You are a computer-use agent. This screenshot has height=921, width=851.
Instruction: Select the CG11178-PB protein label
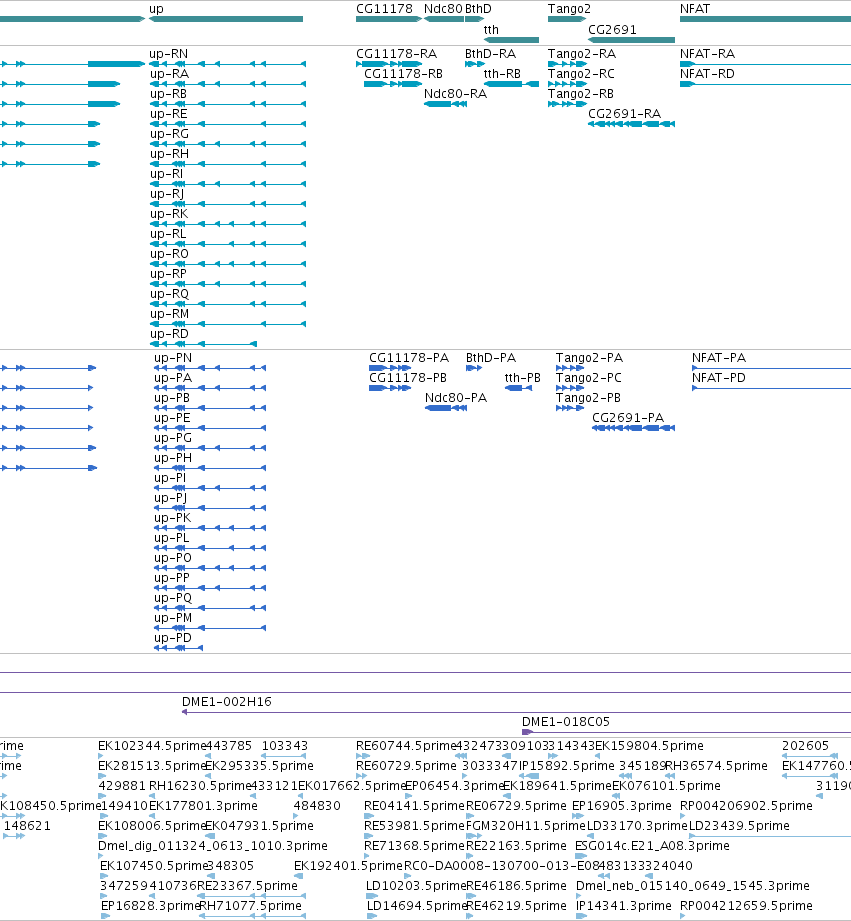click(408, 378)
